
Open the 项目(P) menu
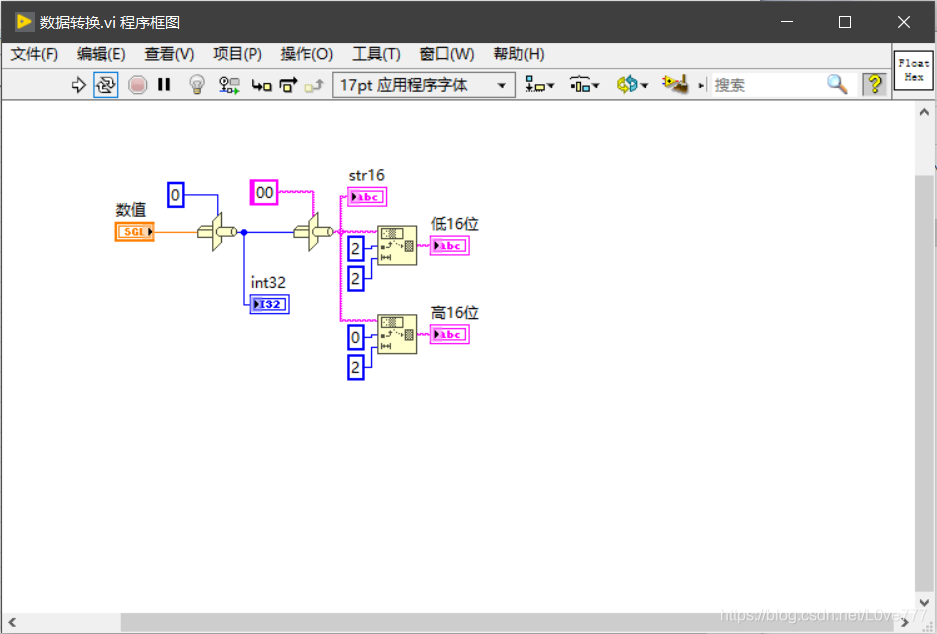[x=237, y=54]
